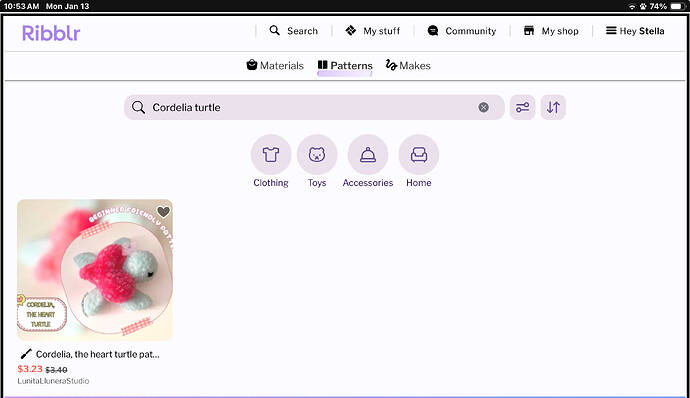
Task: Switch to the Materials tab
Action: [x=275, y=66]
